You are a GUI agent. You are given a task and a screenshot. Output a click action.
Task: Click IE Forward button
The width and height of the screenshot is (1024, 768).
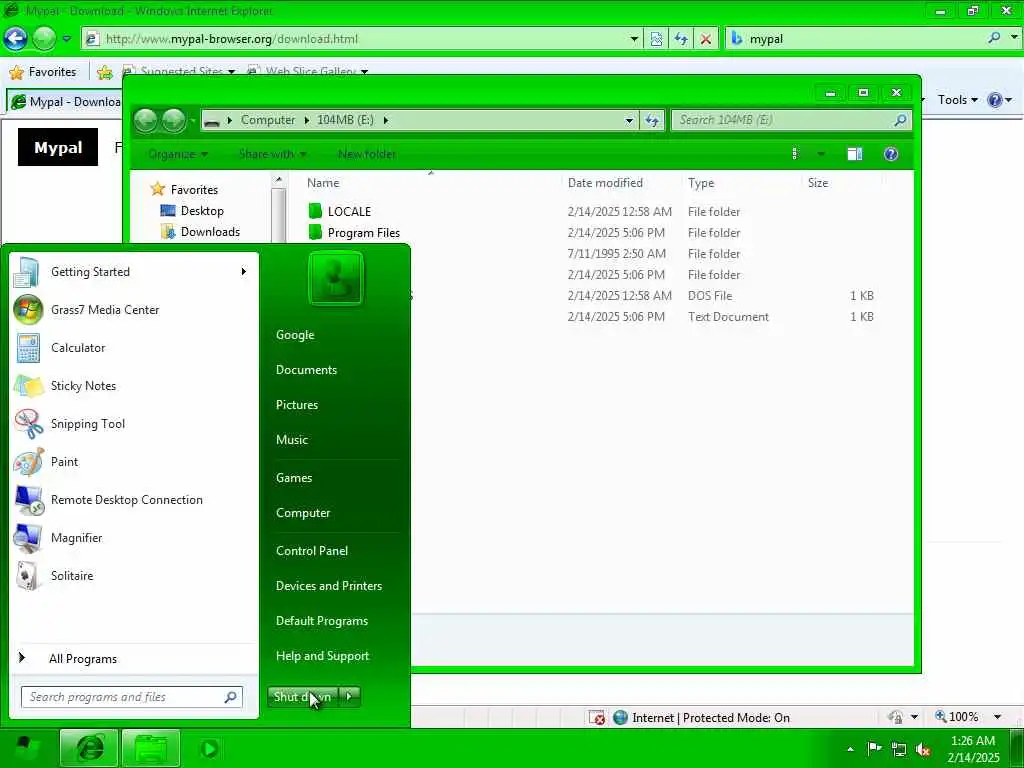point(44,39)
